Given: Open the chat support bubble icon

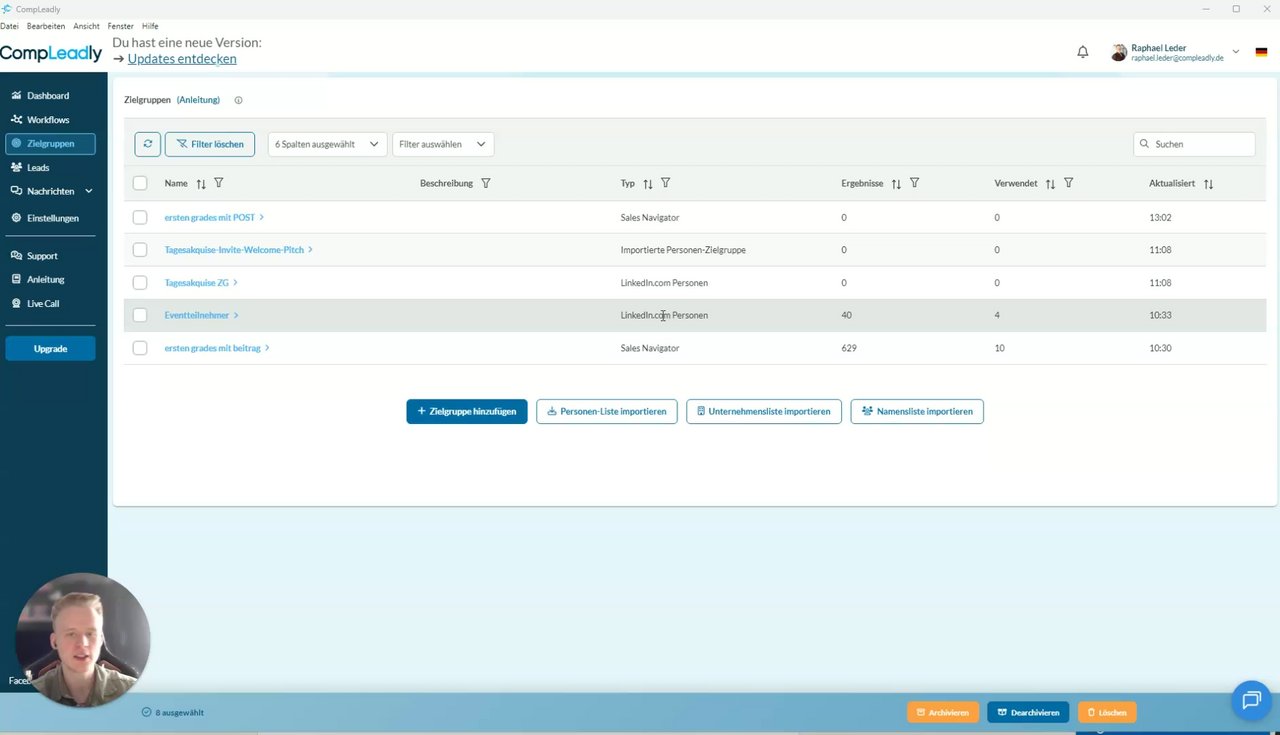Looking at the screenshot, I should pos(1250,700).
